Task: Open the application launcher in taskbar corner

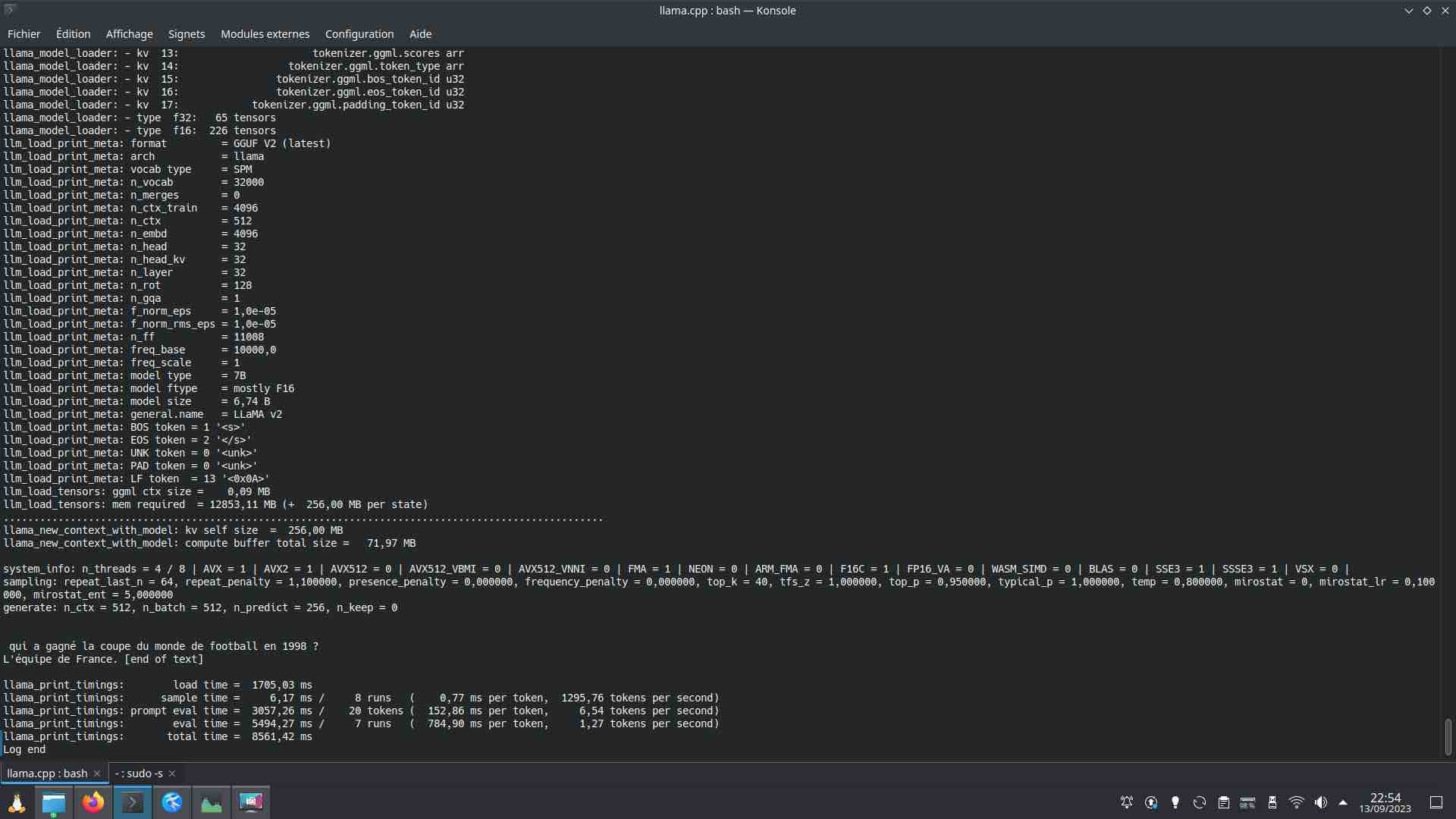Action: click(x=17, y=802)
